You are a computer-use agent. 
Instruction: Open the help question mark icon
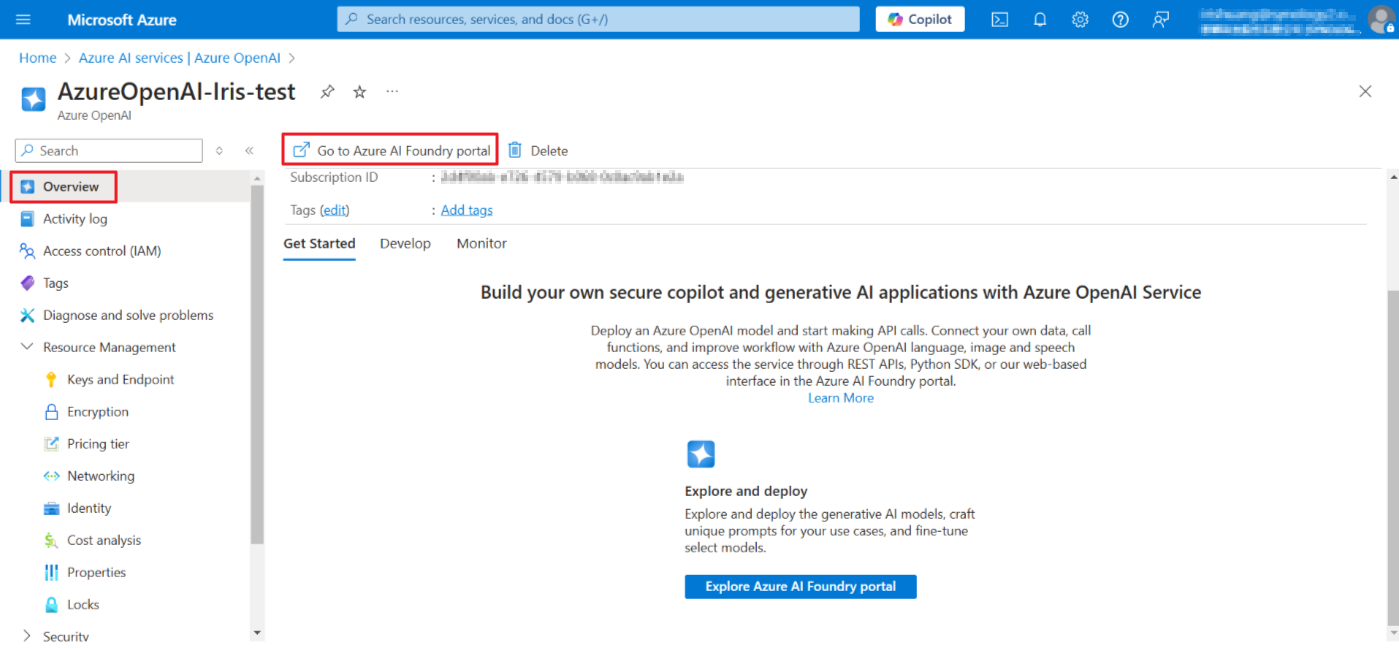pos(1120,19)
